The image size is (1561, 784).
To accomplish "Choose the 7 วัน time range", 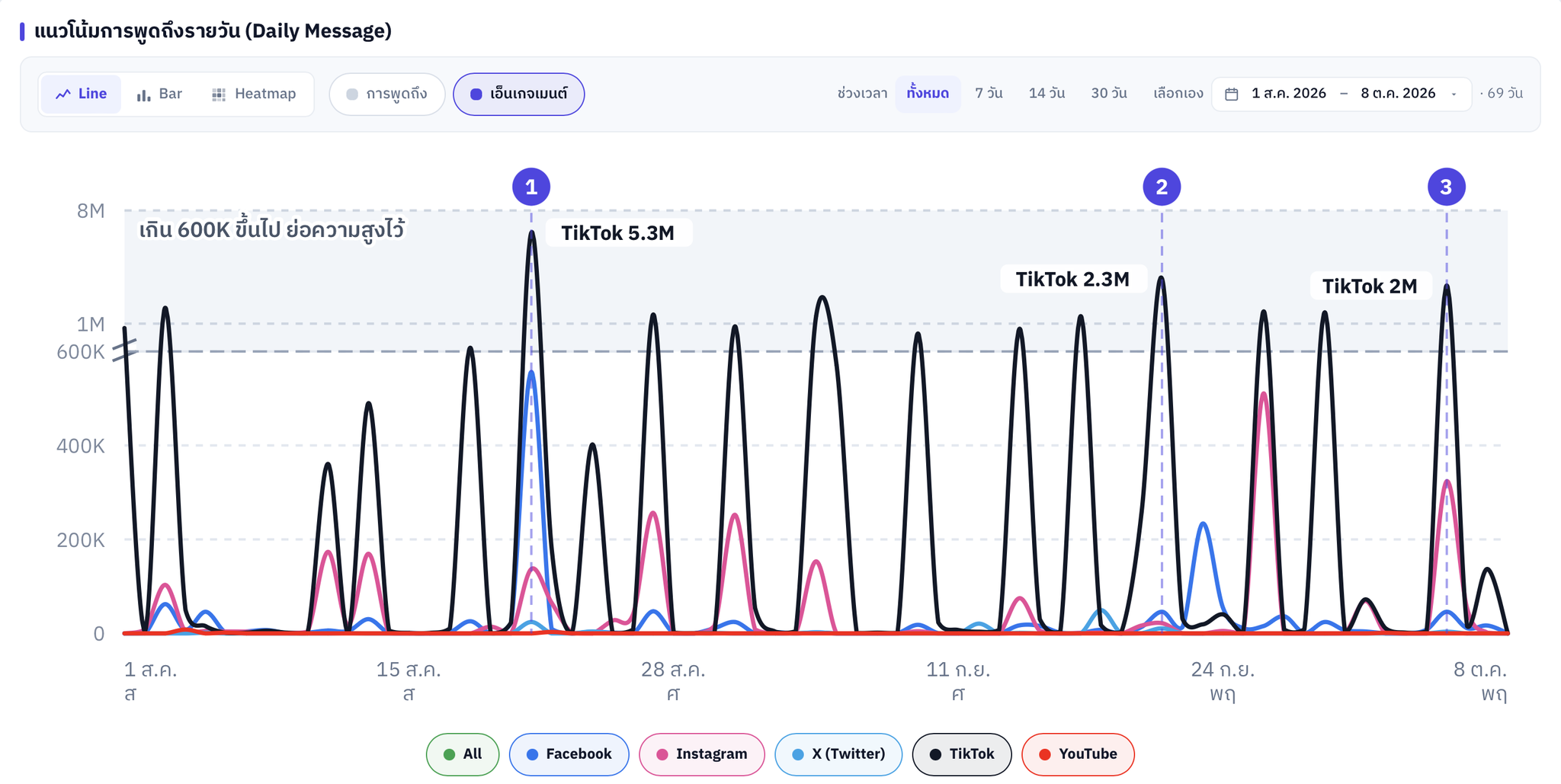I will point(989,93).
